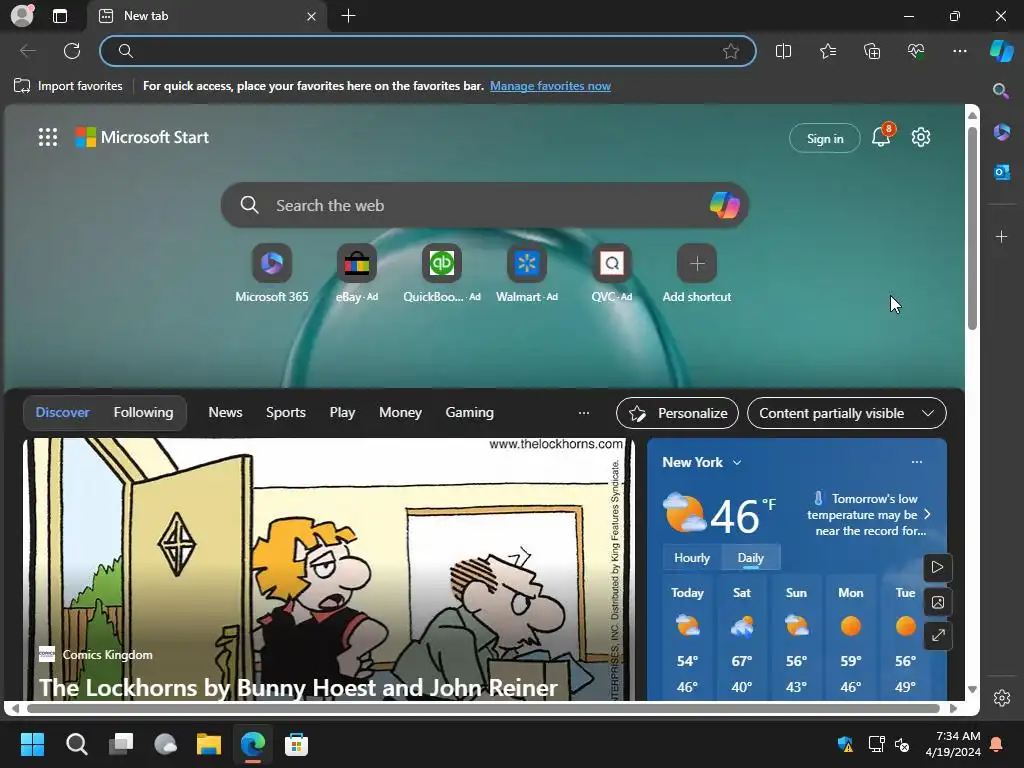Open File Explorer from taskbar
Screen dimensions: 1024x768
[209, 744]
